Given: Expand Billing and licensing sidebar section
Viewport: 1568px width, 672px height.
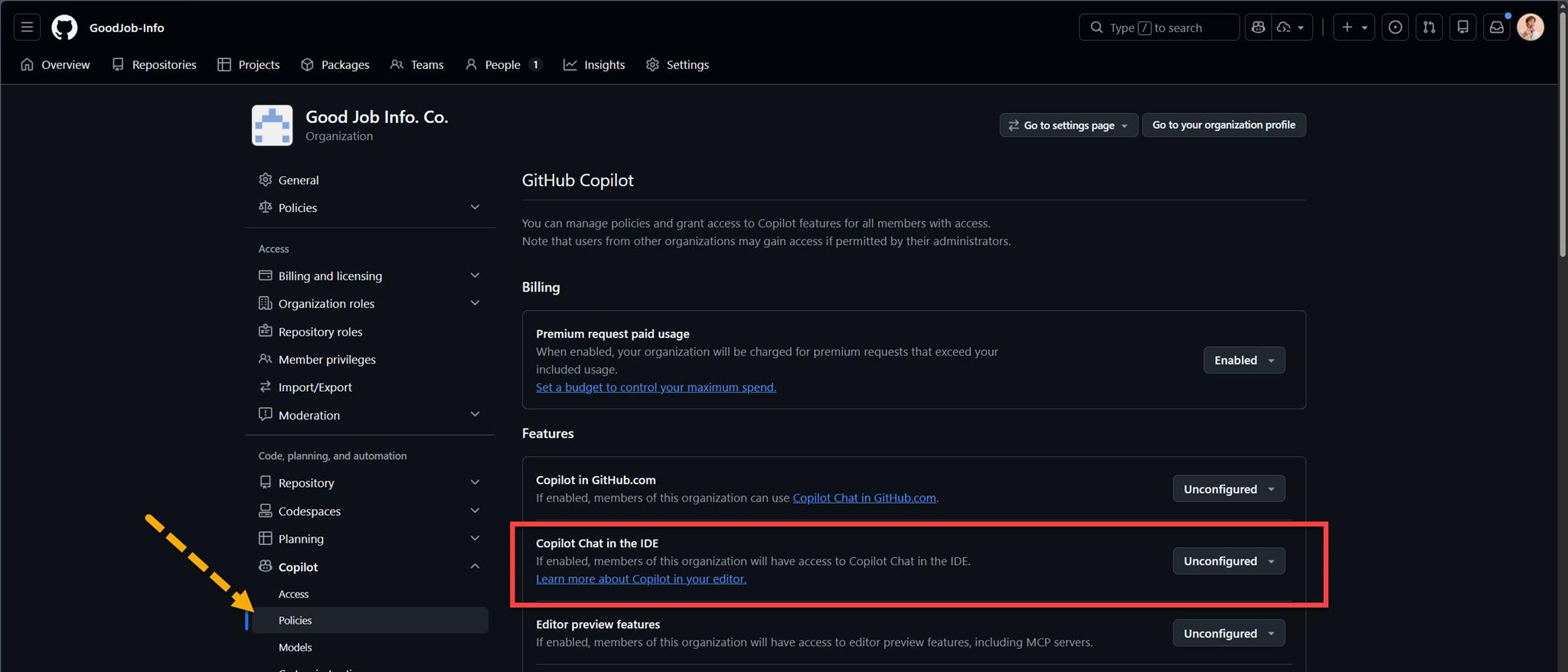Looking at the screenshot, I should coord(475,276).
